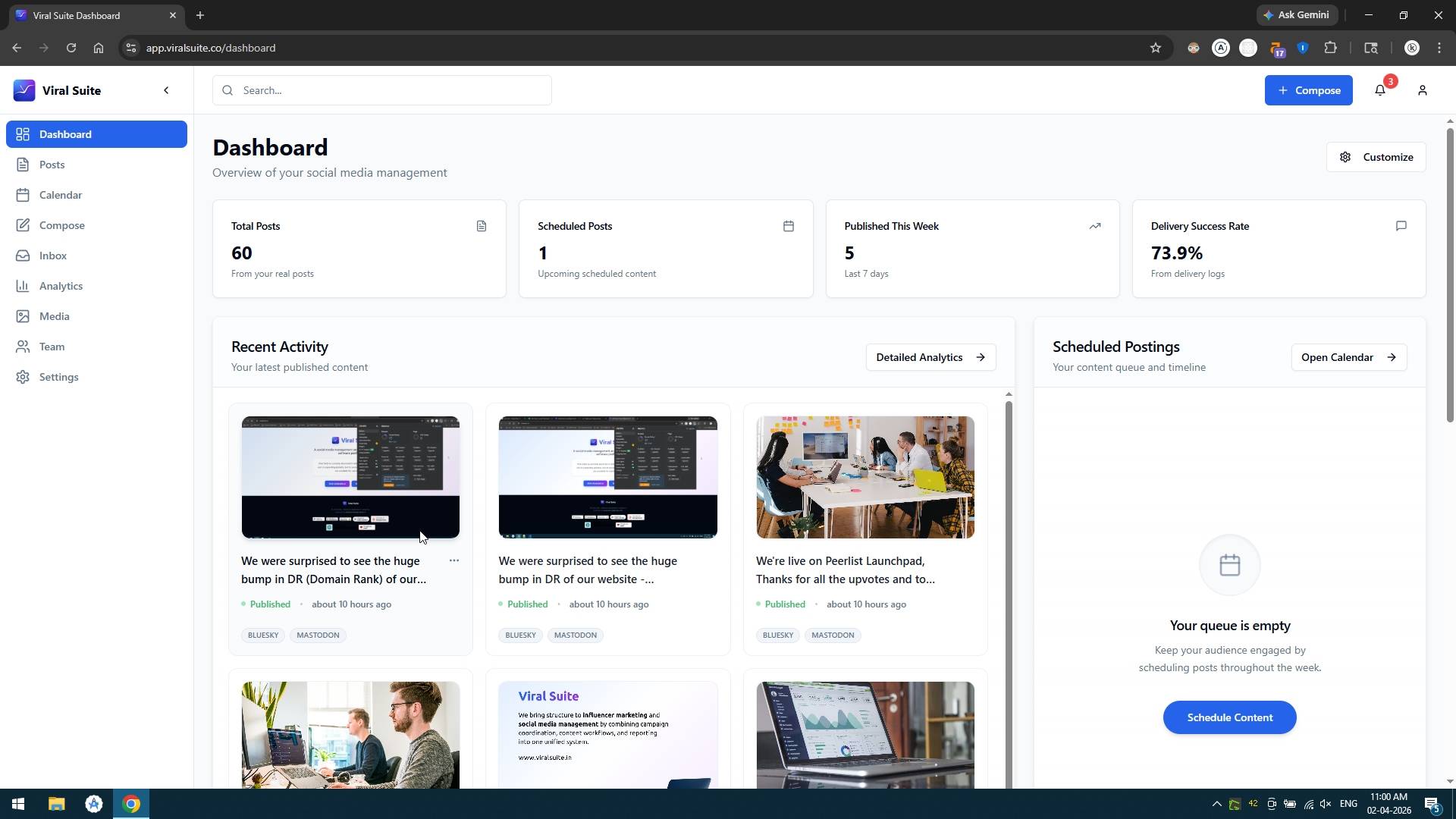Screen dimensions: 1456x819
Task: Select Compose in the sidebar
Action: tap(96, 225)
